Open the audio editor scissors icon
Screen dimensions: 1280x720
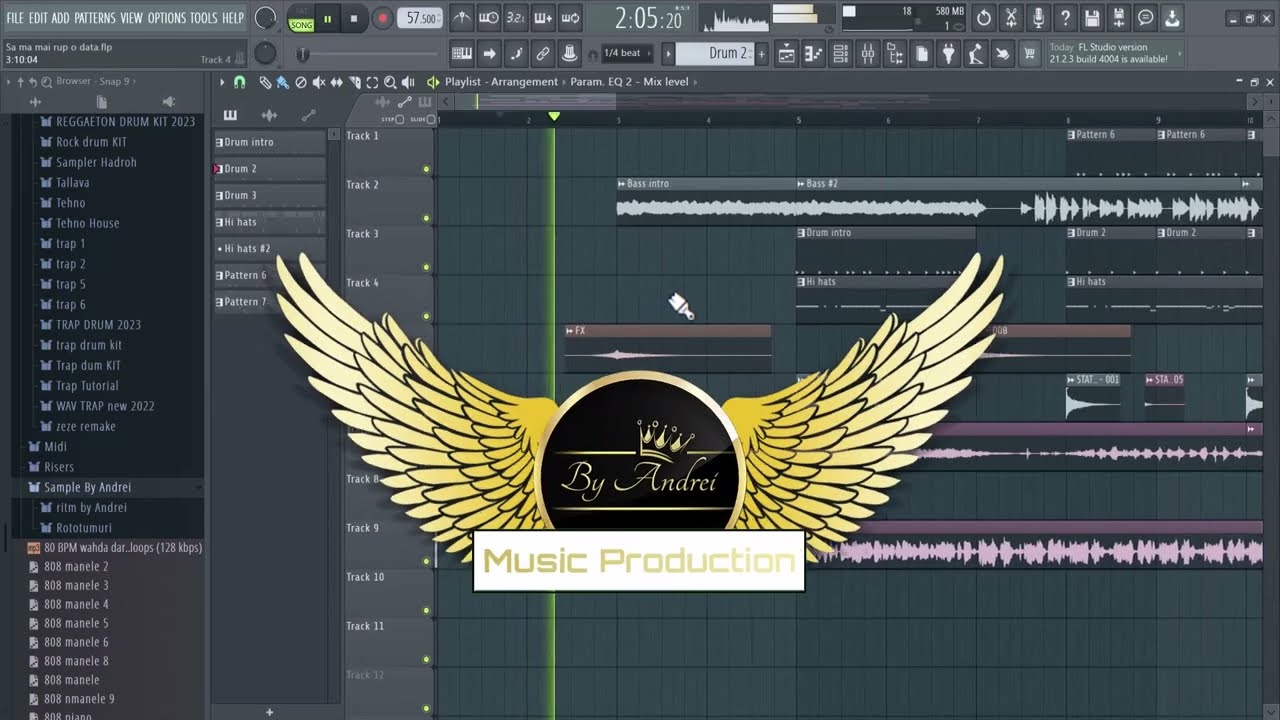click(1011, 18)
